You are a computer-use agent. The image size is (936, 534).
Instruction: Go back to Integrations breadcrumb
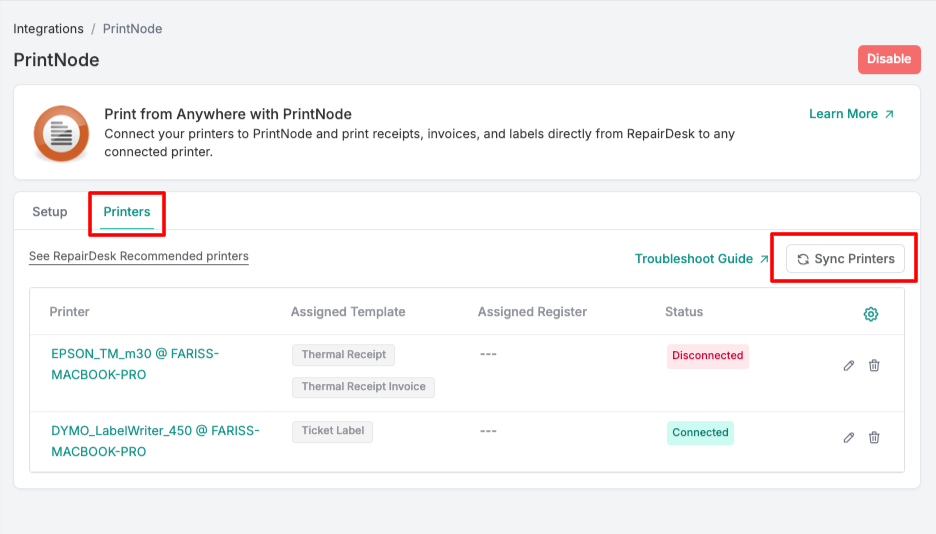click(x=49, y=29)
